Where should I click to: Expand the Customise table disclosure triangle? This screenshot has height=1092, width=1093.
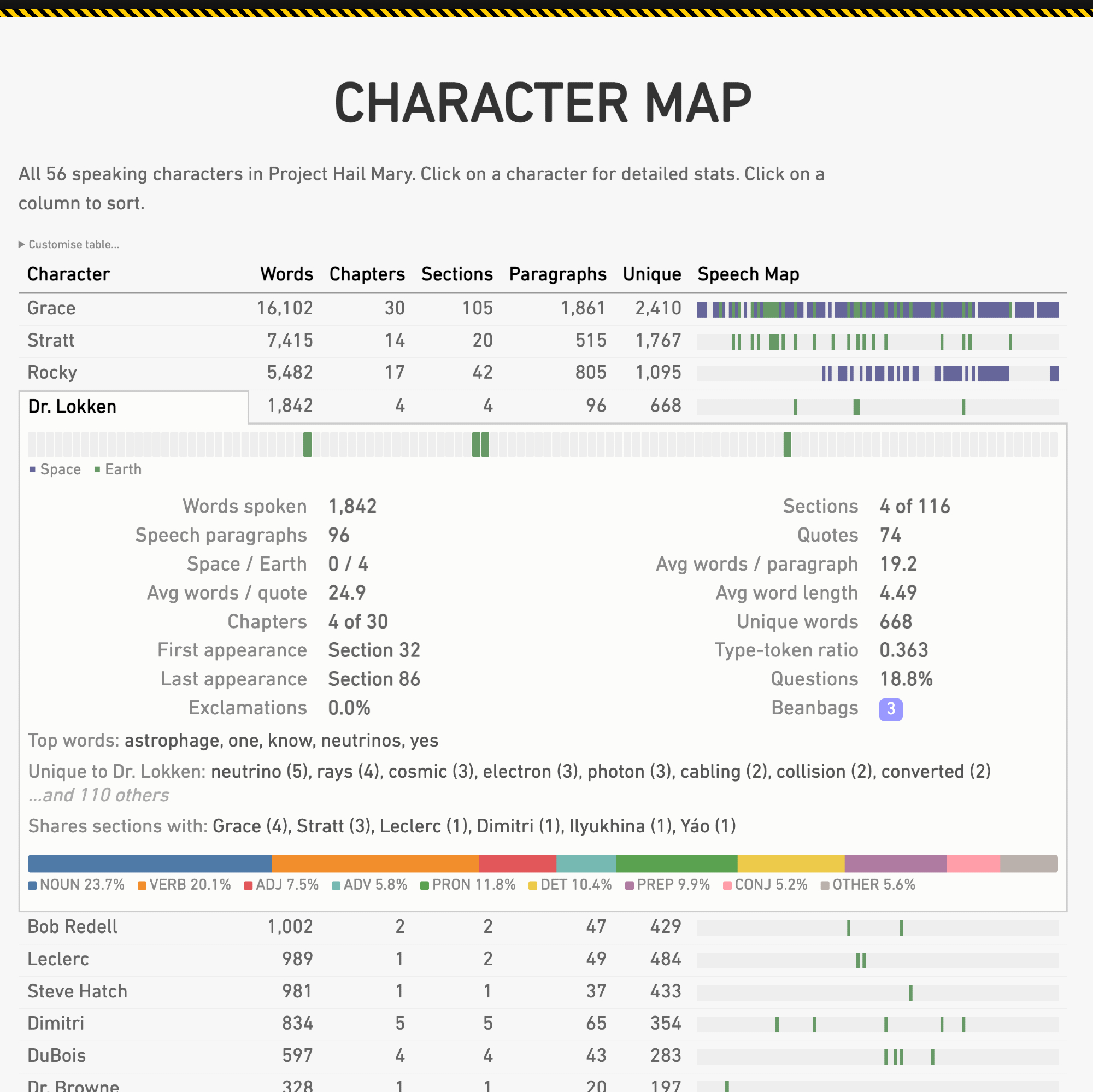point(21,244)
